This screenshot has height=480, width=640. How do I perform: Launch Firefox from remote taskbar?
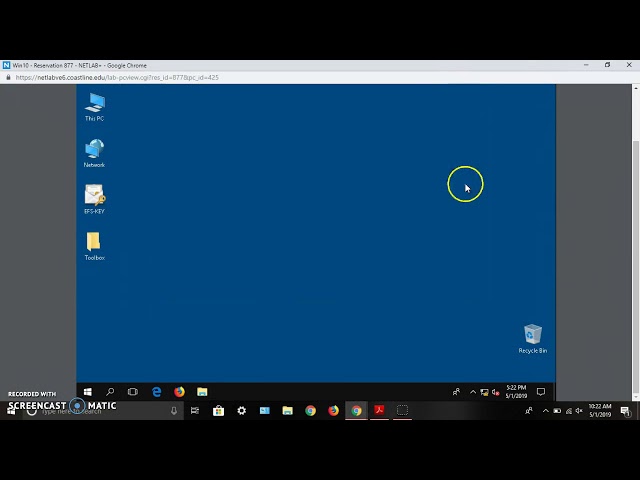pyautogui.click(x=179, y=392)
